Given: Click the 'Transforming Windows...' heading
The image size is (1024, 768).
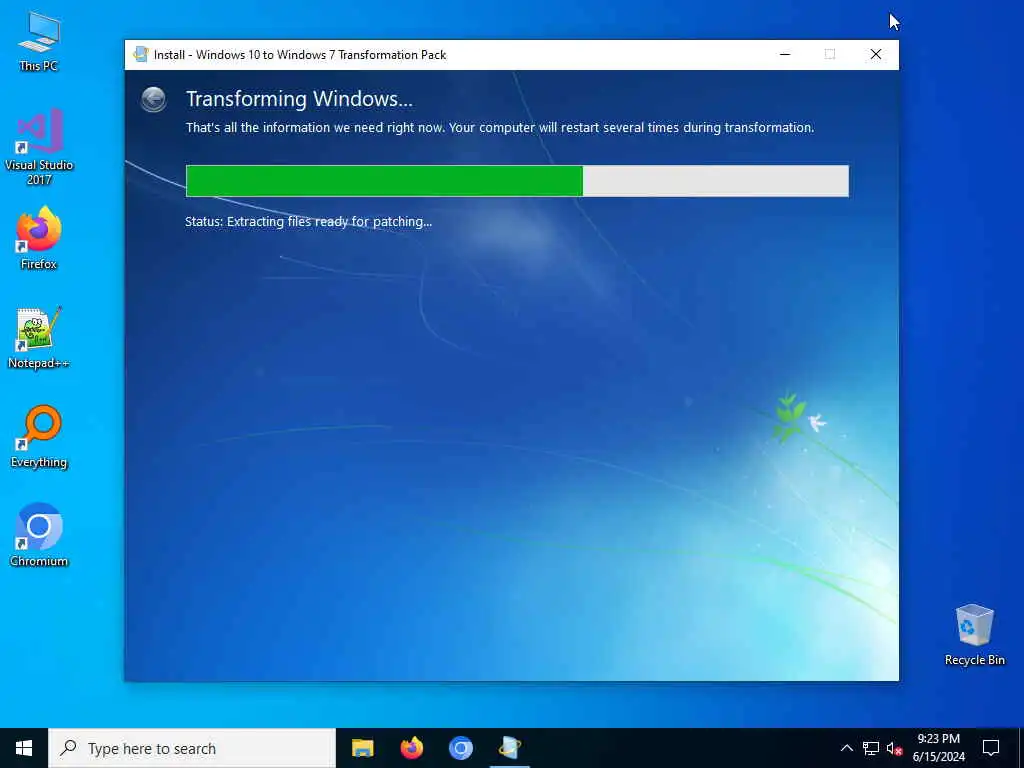Looking at the screenshot, I should [299, 99].
